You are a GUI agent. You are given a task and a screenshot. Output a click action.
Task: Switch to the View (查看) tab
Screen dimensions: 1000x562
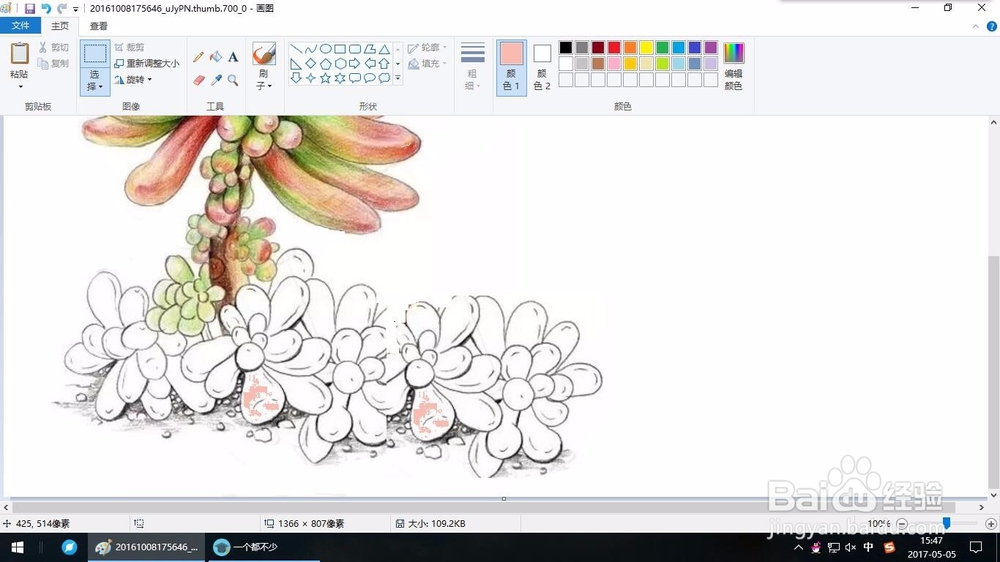coord(98,26)
